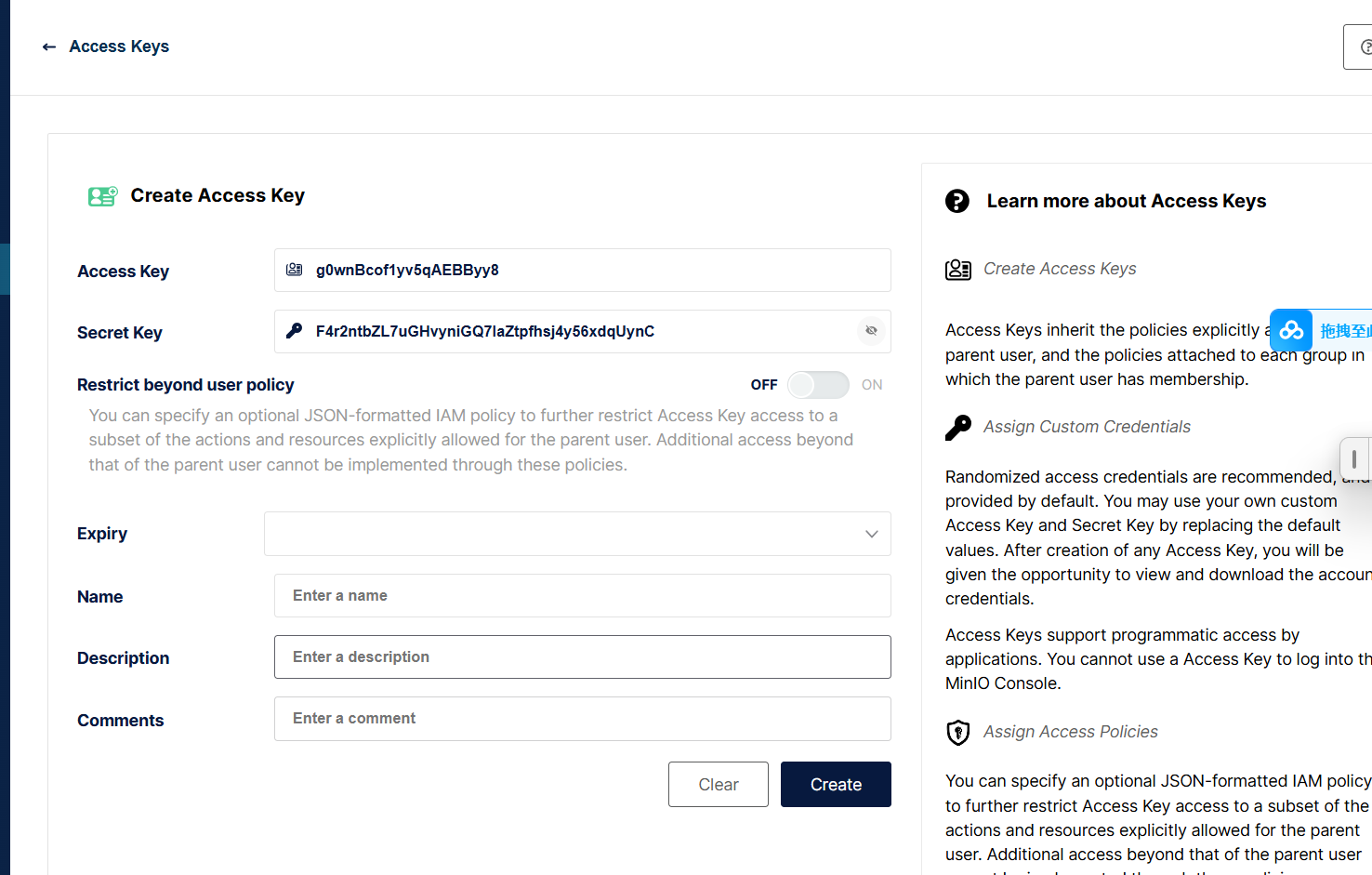Toggle secret key visibility eye icon

pos(871,331)
